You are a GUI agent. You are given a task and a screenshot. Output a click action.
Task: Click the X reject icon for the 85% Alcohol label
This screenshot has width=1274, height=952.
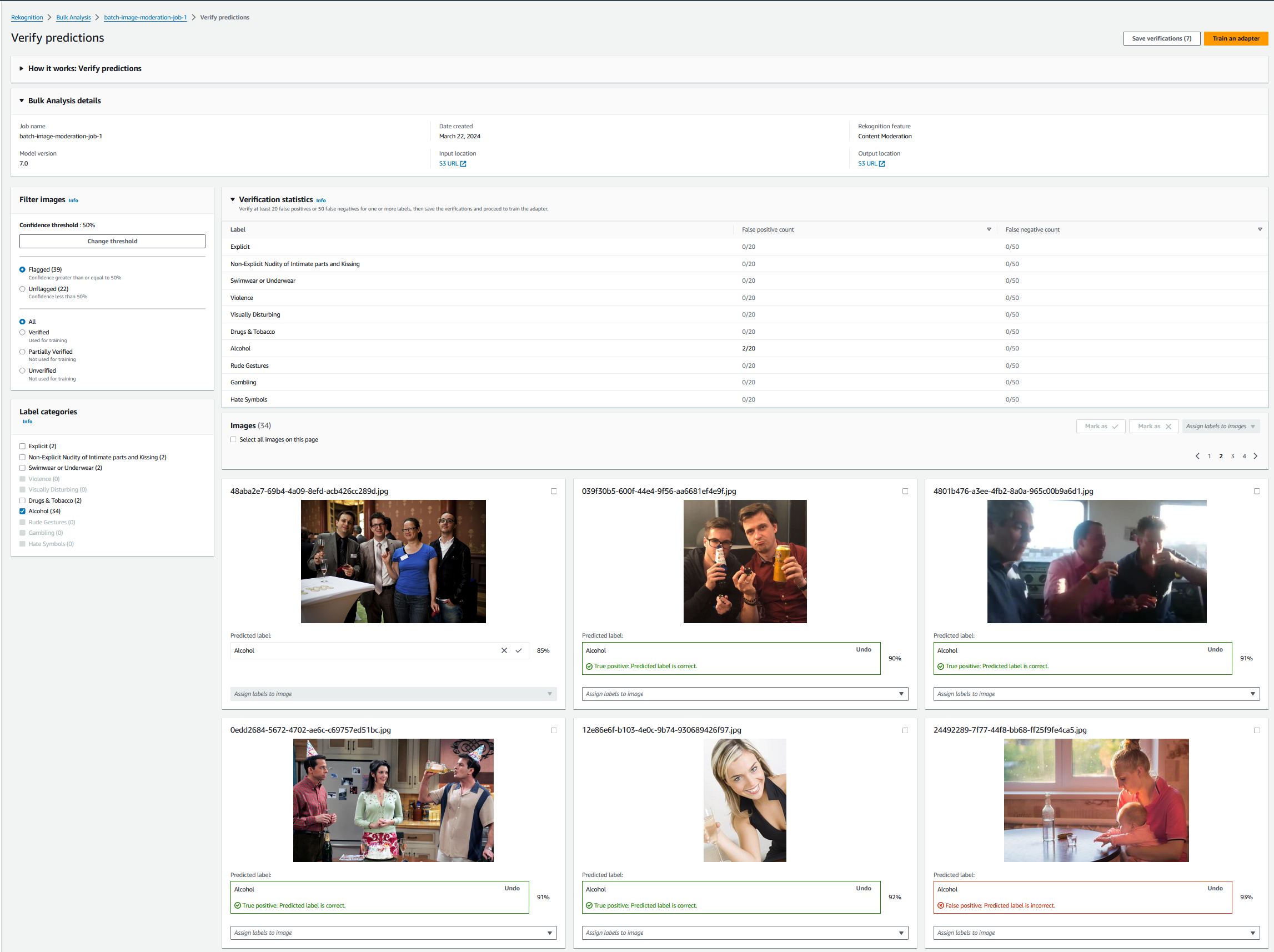click(x=504, y=650)
